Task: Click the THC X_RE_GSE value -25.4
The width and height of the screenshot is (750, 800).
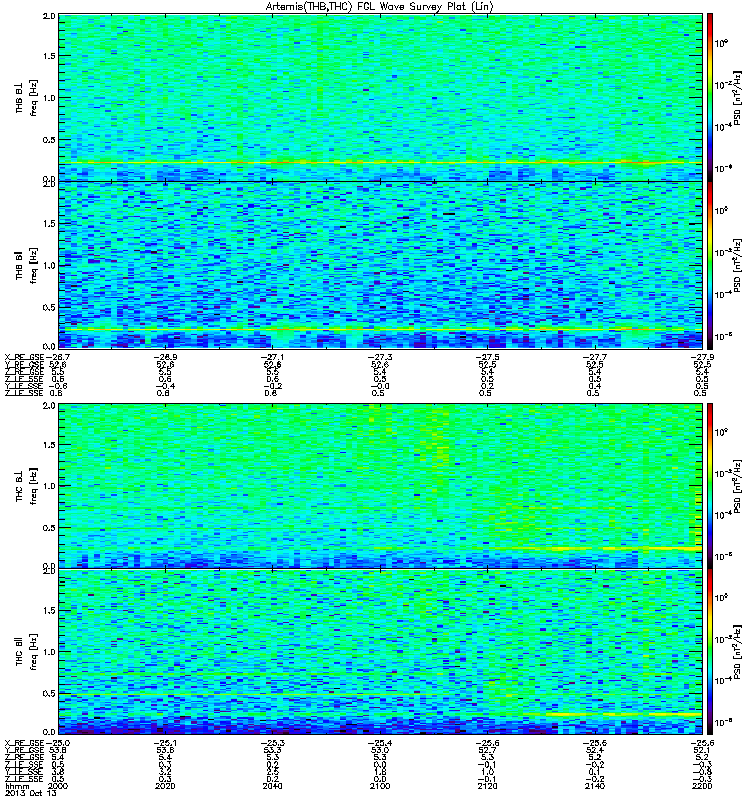Action: coord(380,743)
